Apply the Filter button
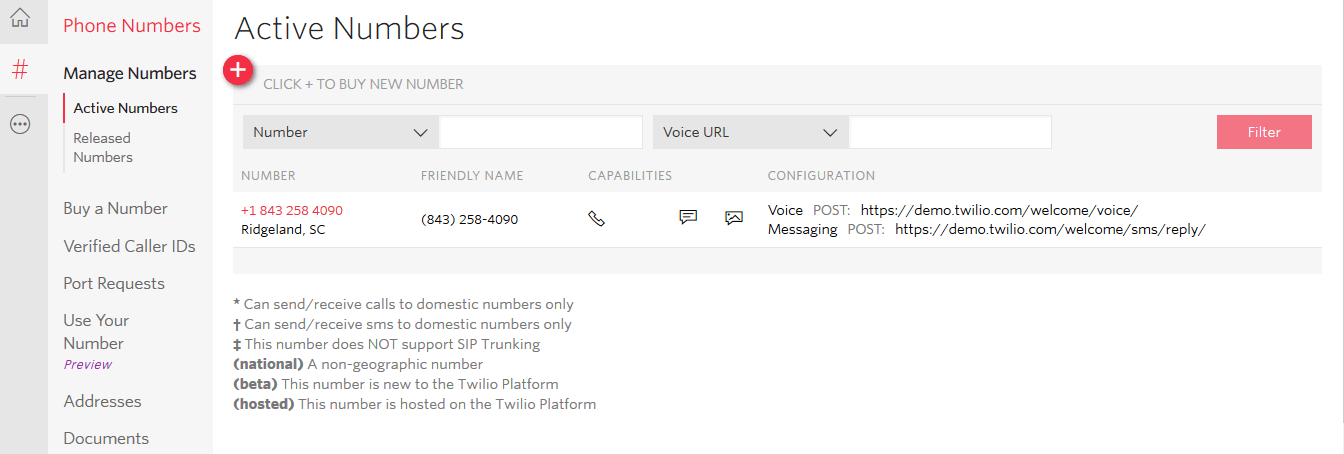 (x=1264, y=132)
